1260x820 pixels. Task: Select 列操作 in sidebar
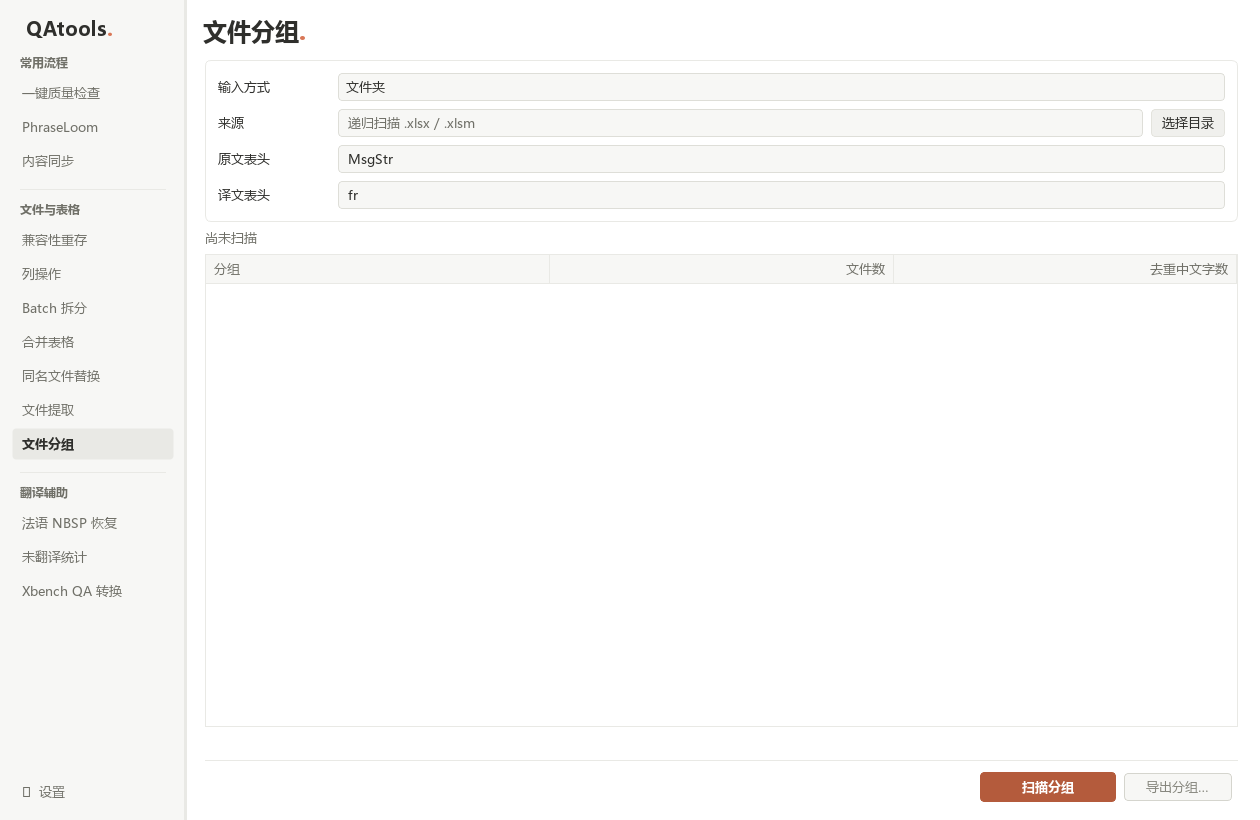[x=93, y=274]
